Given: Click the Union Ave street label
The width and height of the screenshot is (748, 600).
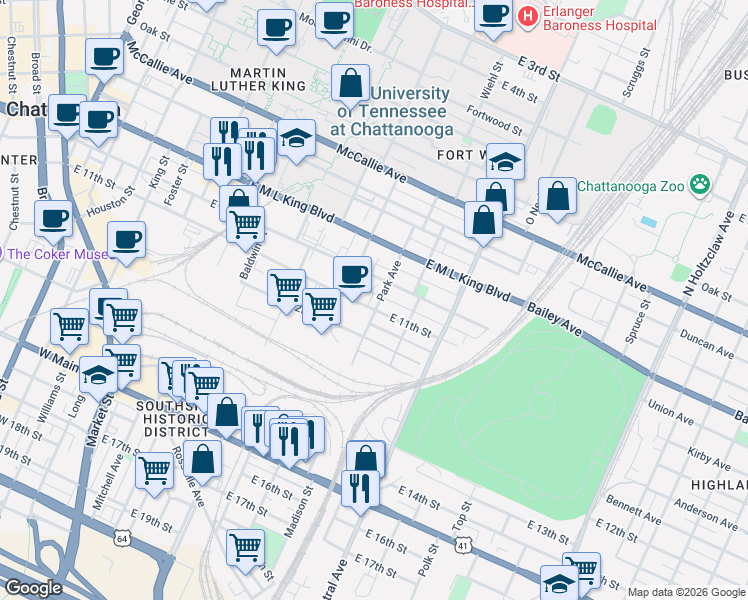Looking at the screenshot, I should pos(670,412).
